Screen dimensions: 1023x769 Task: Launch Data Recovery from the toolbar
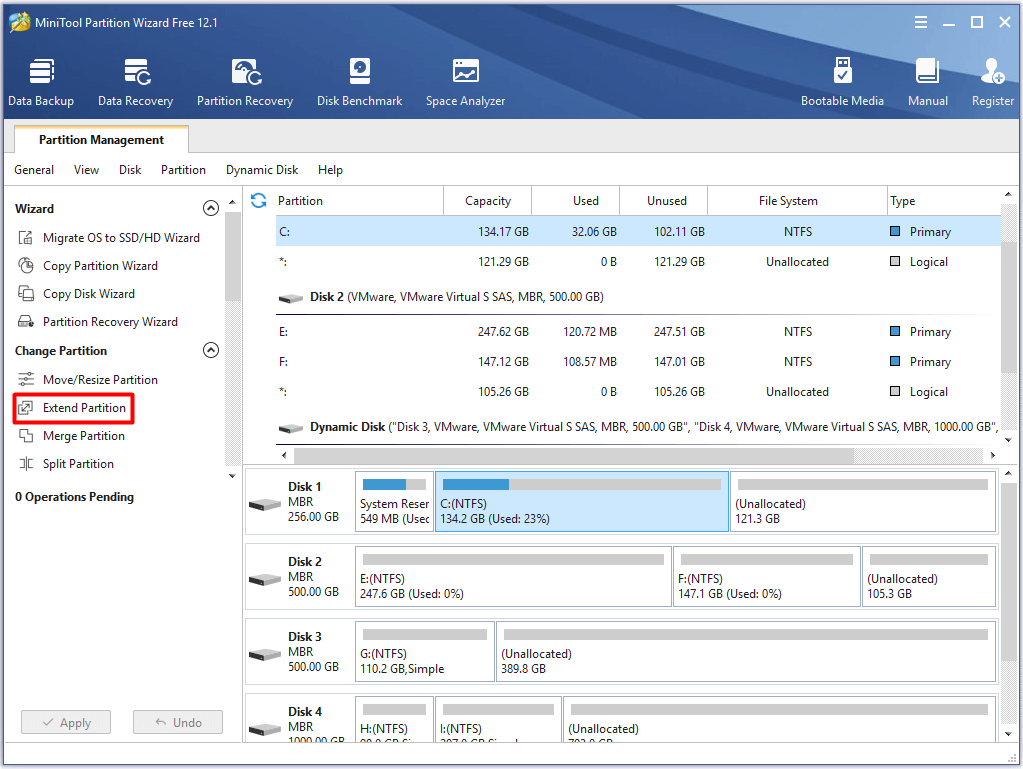pyautogui.click(x=136, y=83)
